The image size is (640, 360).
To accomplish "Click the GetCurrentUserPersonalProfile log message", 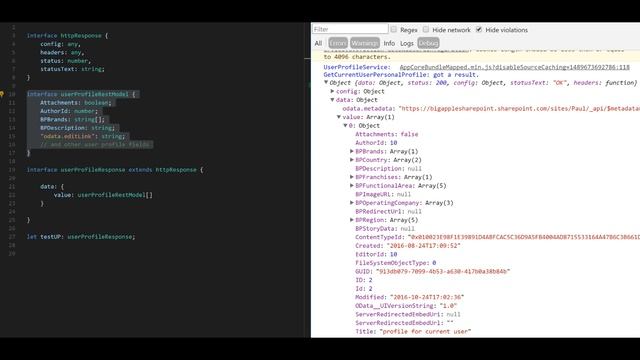I will pos(401,75).
